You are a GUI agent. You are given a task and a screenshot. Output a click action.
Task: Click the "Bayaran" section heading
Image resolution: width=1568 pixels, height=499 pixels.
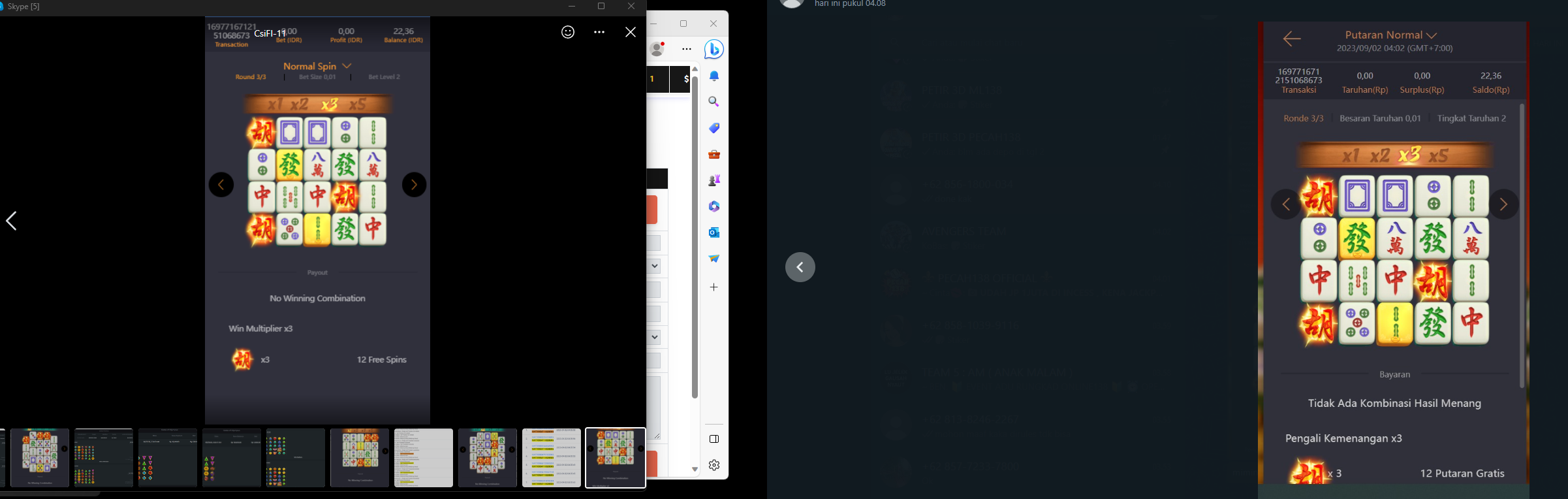click(1395, 374)
